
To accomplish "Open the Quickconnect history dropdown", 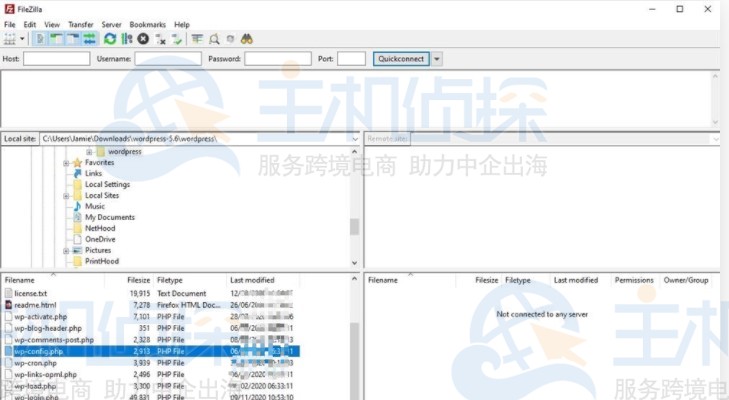I will (x=437, y=59).
